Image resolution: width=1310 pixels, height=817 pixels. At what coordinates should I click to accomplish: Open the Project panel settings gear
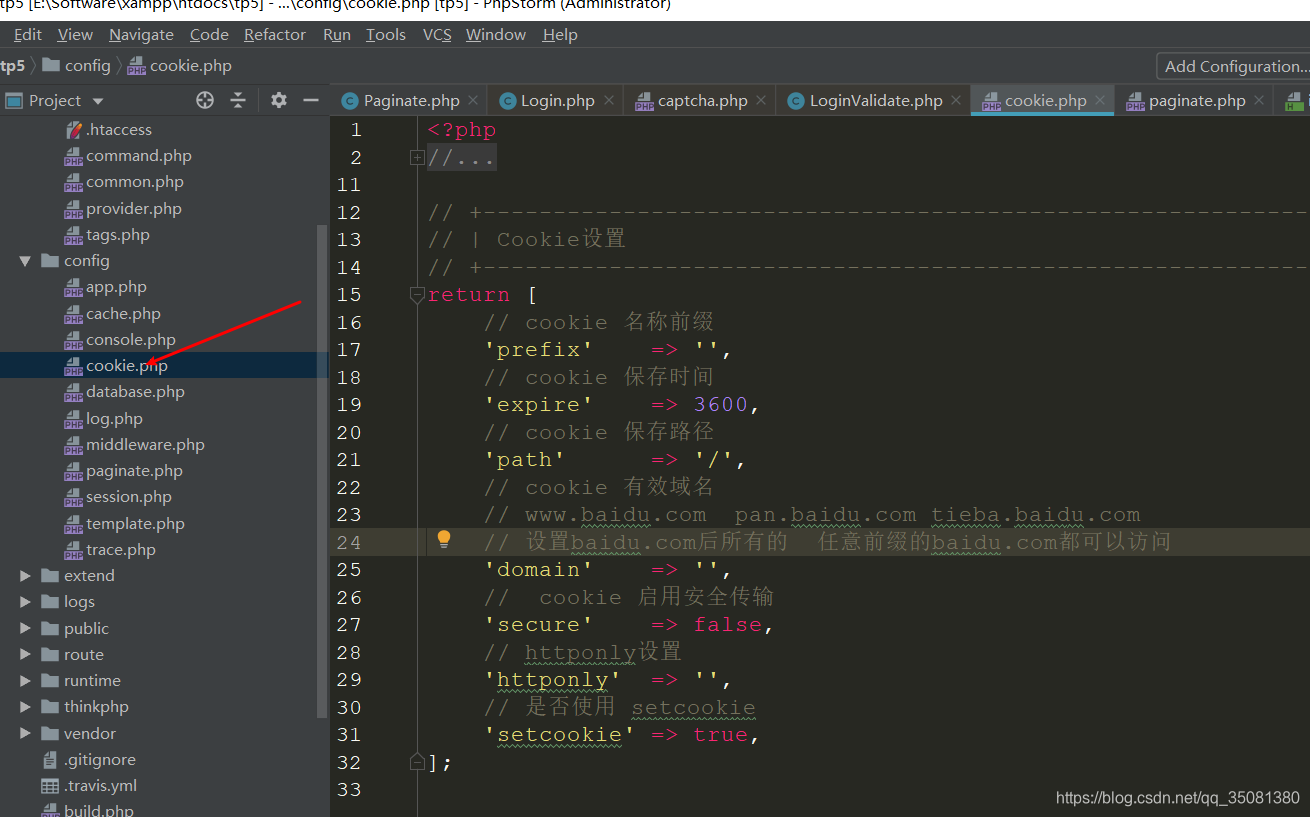(278, 100)
